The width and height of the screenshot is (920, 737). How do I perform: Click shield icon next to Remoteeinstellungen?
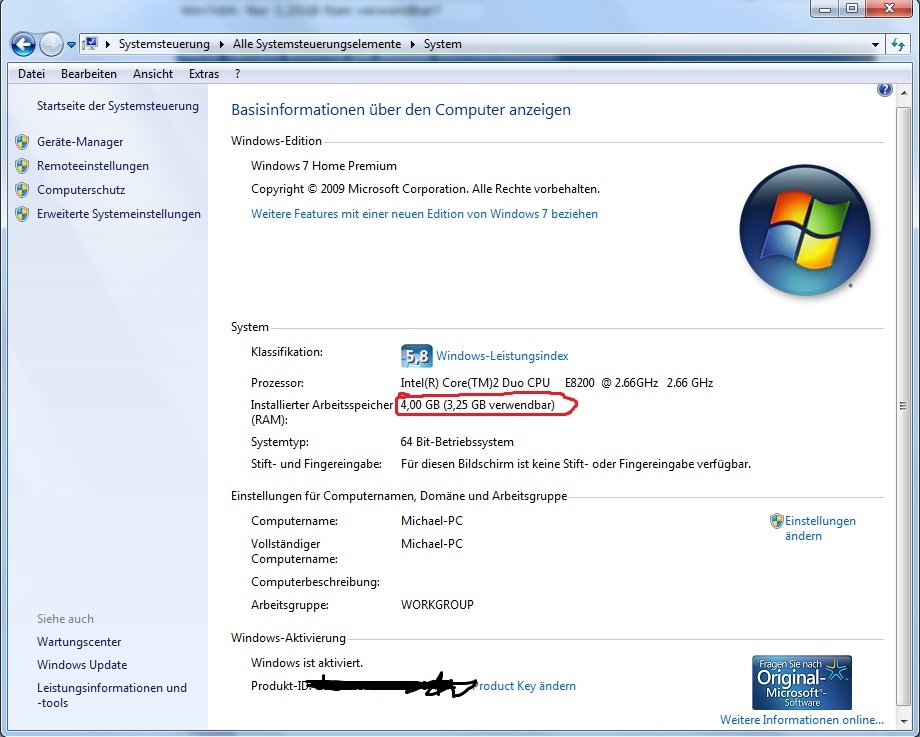tap(22, 166)
